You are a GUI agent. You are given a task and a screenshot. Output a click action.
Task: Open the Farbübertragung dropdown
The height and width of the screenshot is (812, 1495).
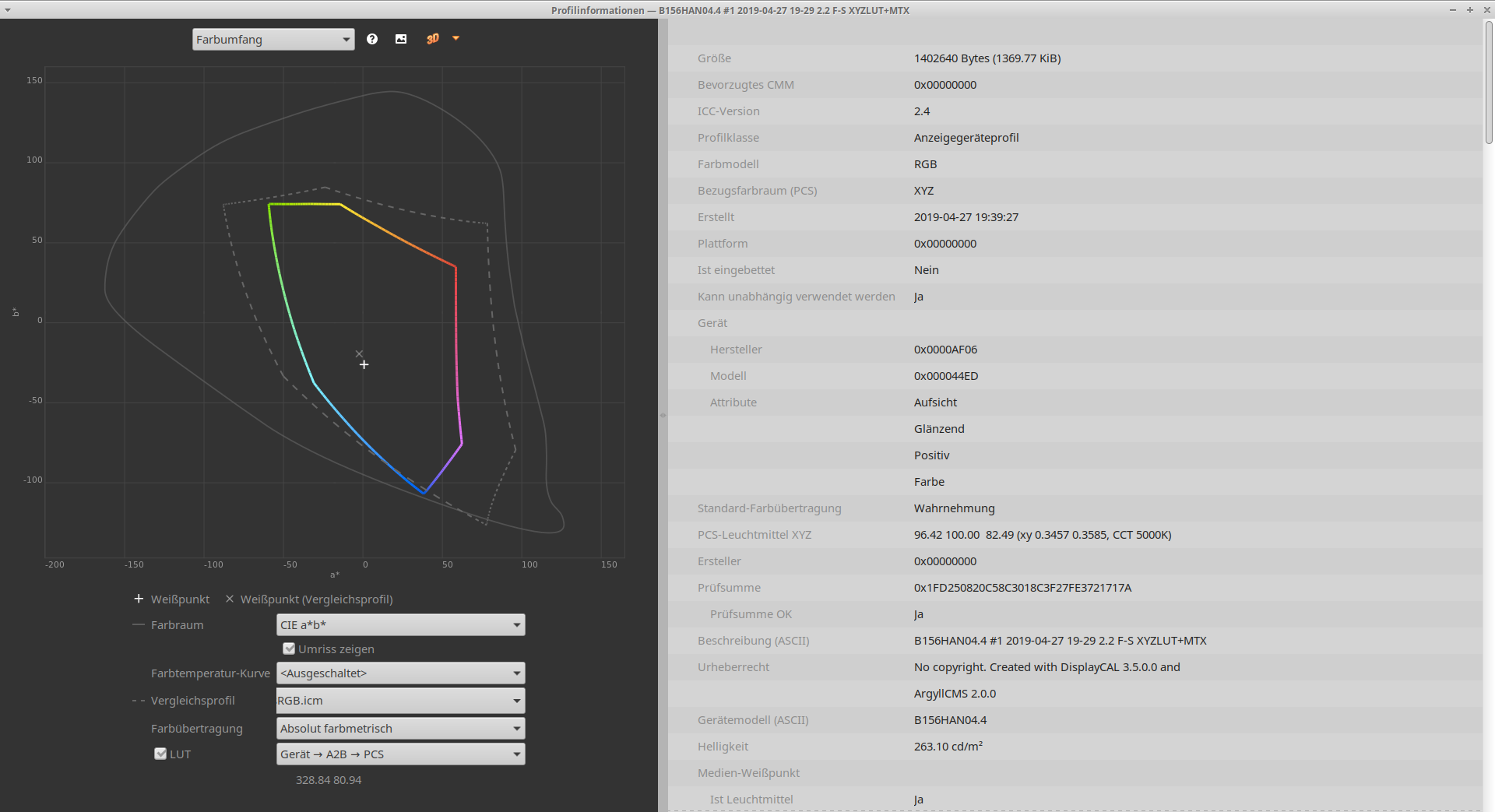pyautogui.click(x=401, y=729)
